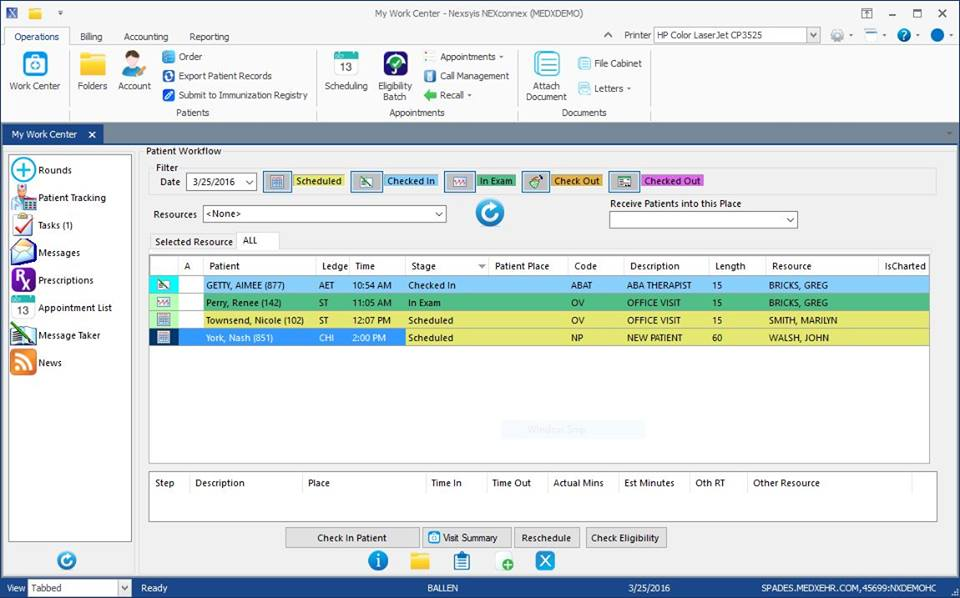960x598 pixels.
Task: Click the blue patient info icon at bottom
Action: click(x=378, y=561)
